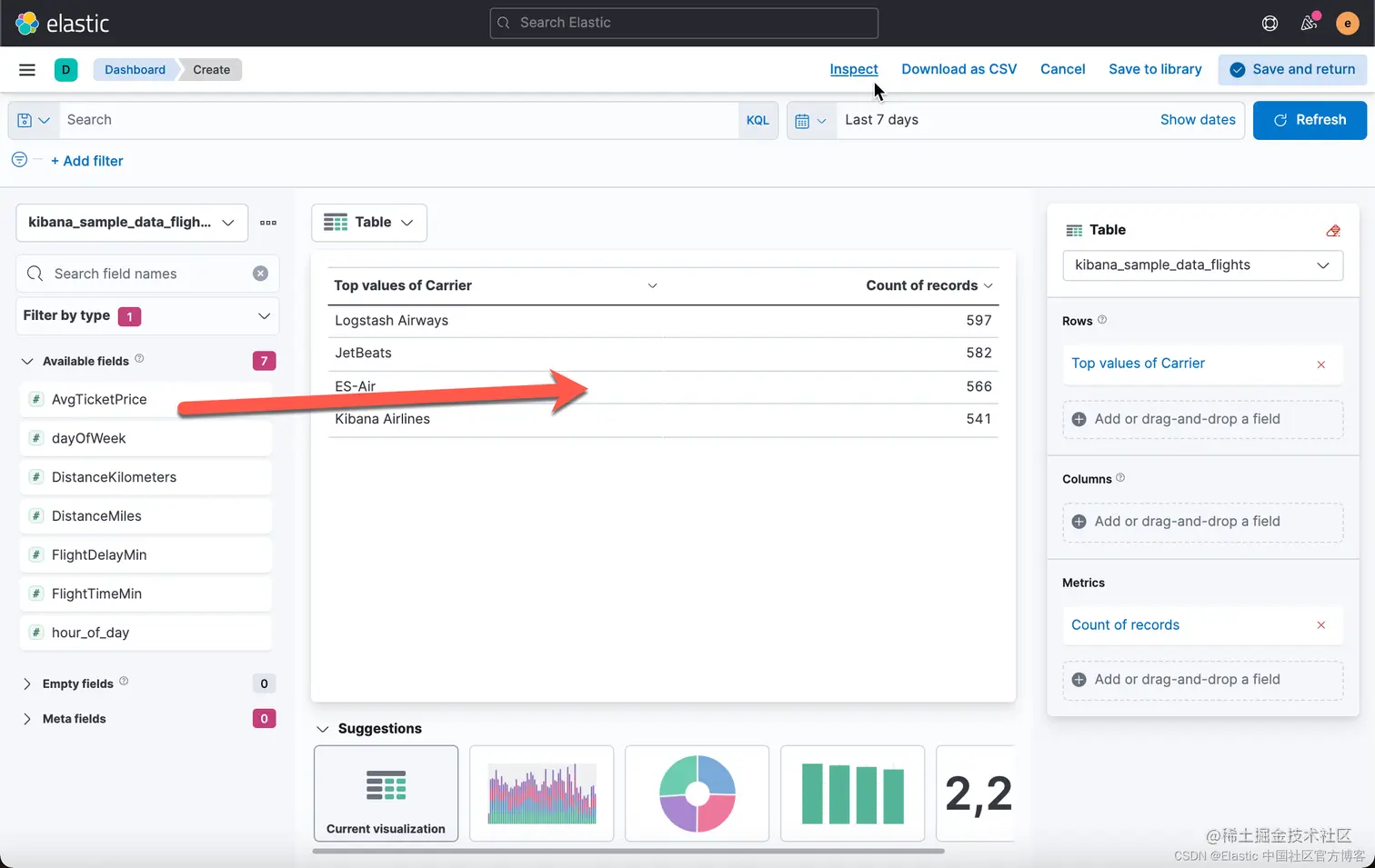Add a field to Columns
This screenshot has height=868, width=1375.
pos(1202,522)
